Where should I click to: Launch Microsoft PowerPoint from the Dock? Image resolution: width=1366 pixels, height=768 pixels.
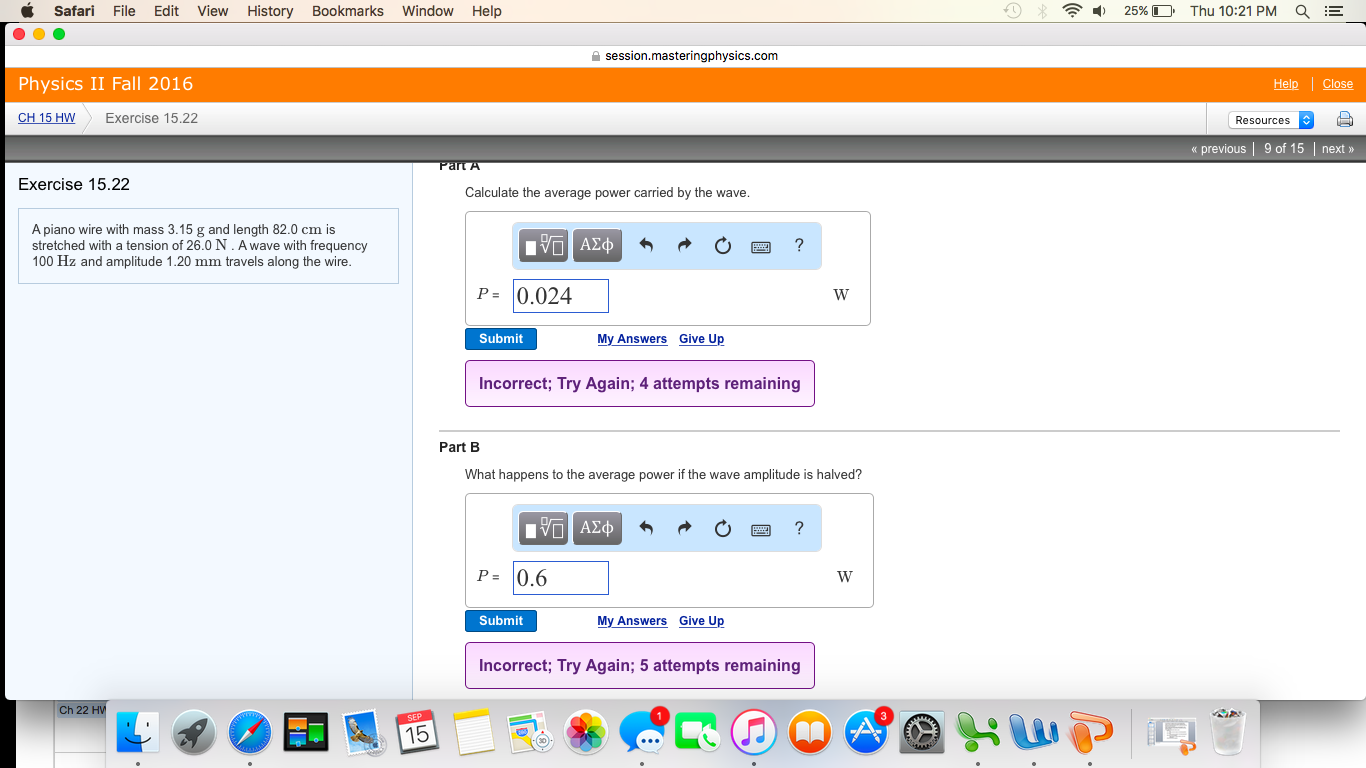(1090, 734)
